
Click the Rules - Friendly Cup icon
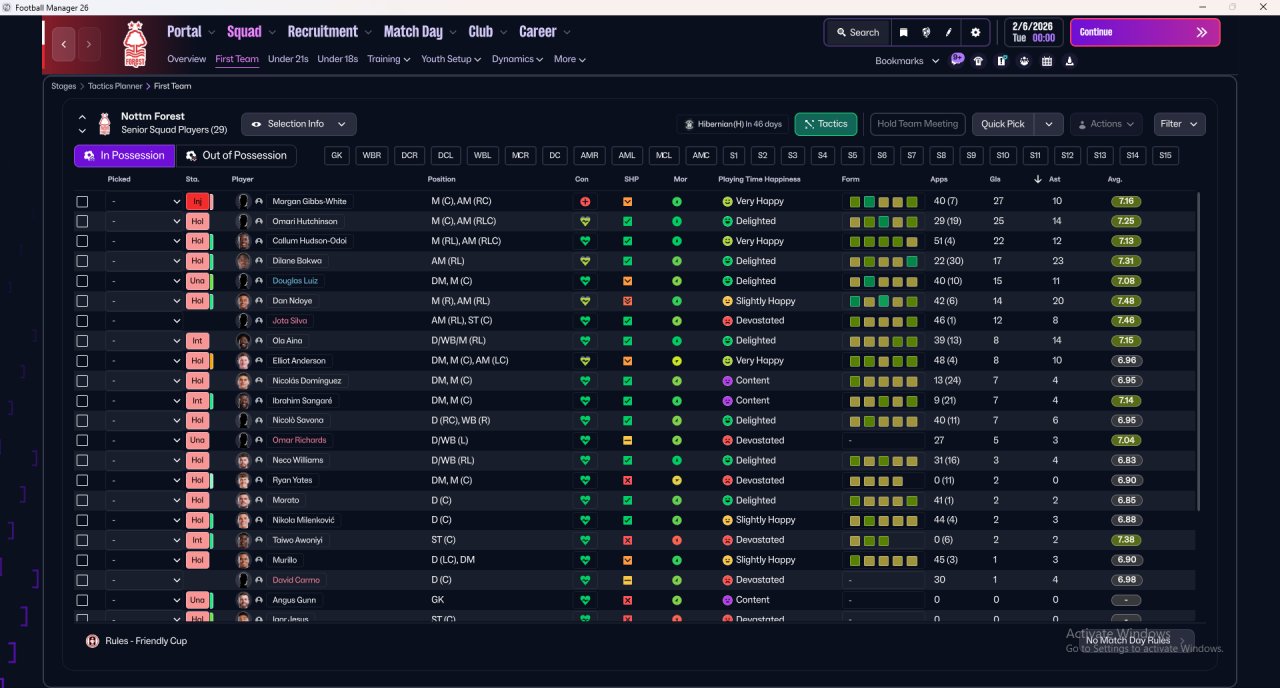(93, 640)
